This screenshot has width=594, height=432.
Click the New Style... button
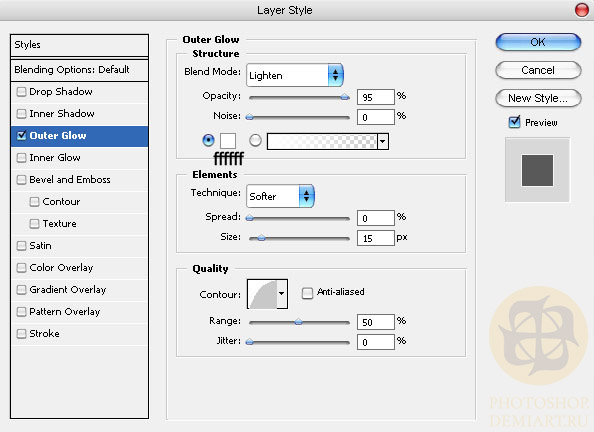coord(538,98)
